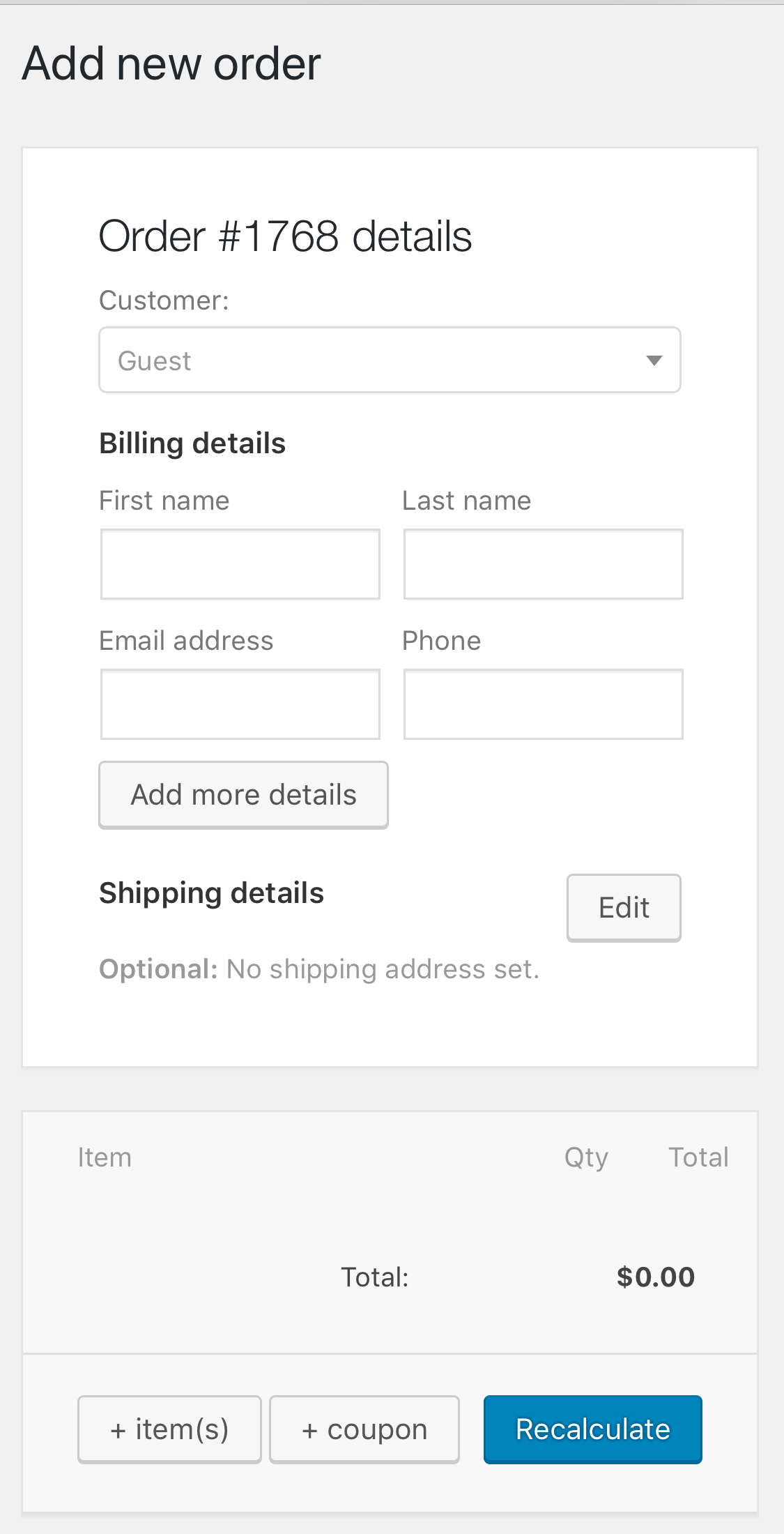Focus the Last name input field

543,564
